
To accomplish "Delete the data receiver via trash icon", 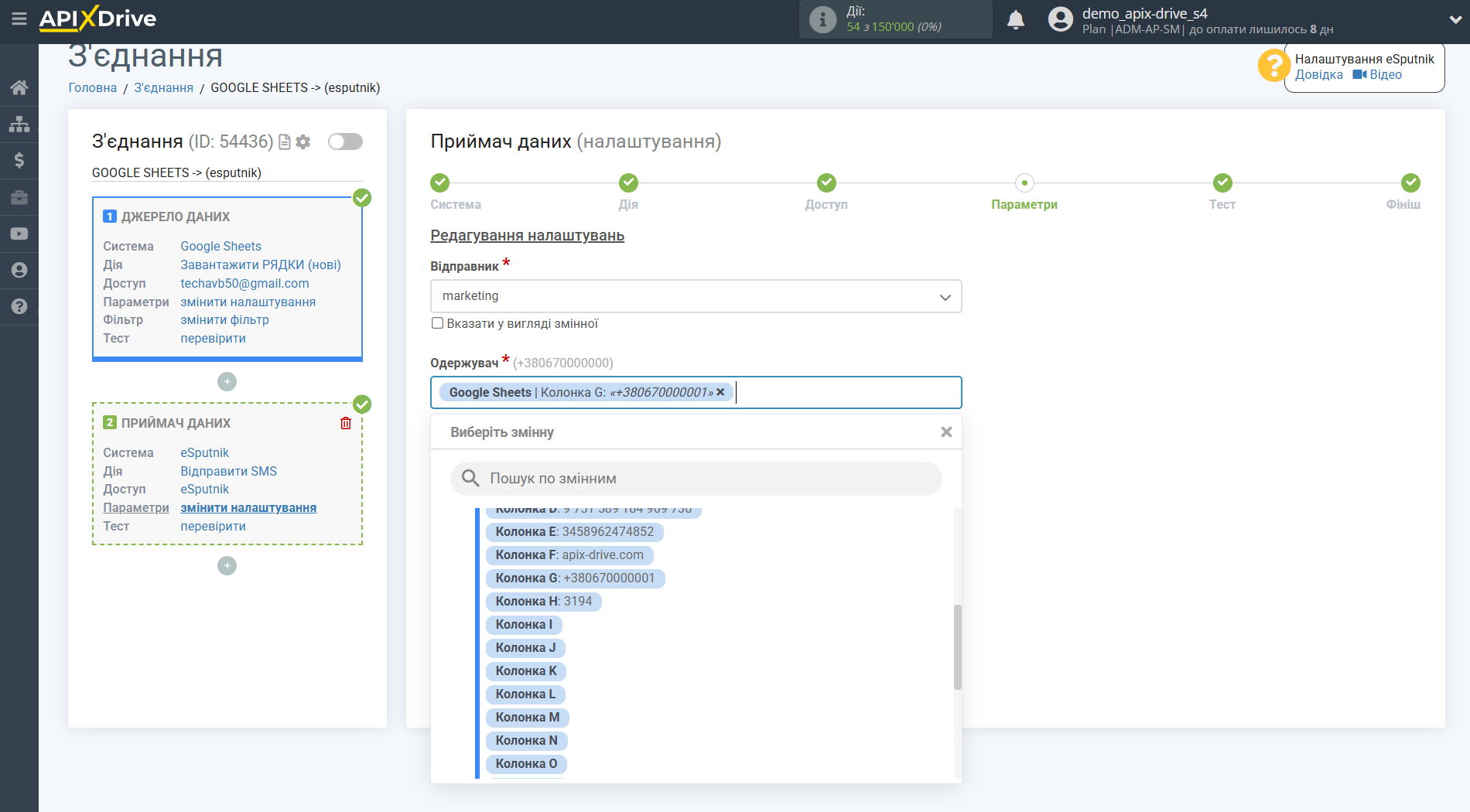I will [346, 423].
